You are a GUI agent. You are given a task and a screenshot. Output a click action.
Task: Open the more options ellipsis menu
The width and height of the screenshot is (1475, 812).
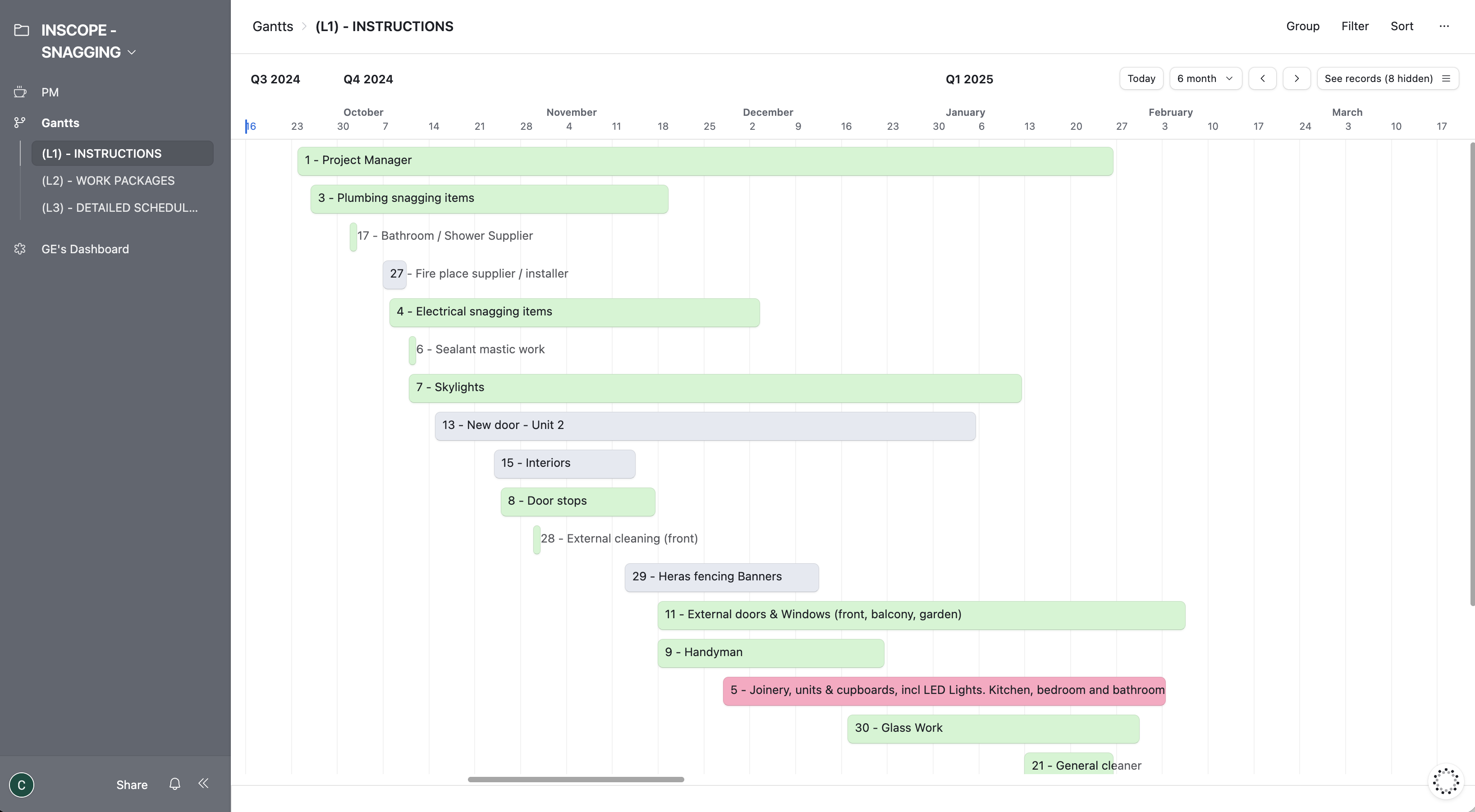[x=1444, y=26]
